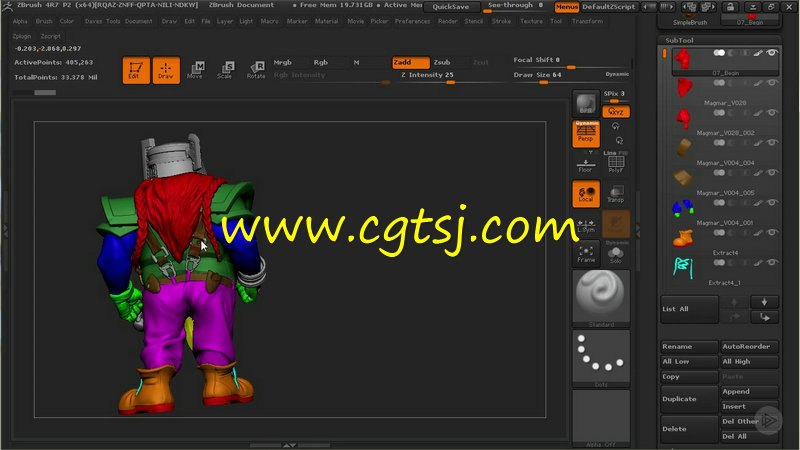800x450 pixels.
Task: Click the DefaultZScript button
Action: click(609, 7)
